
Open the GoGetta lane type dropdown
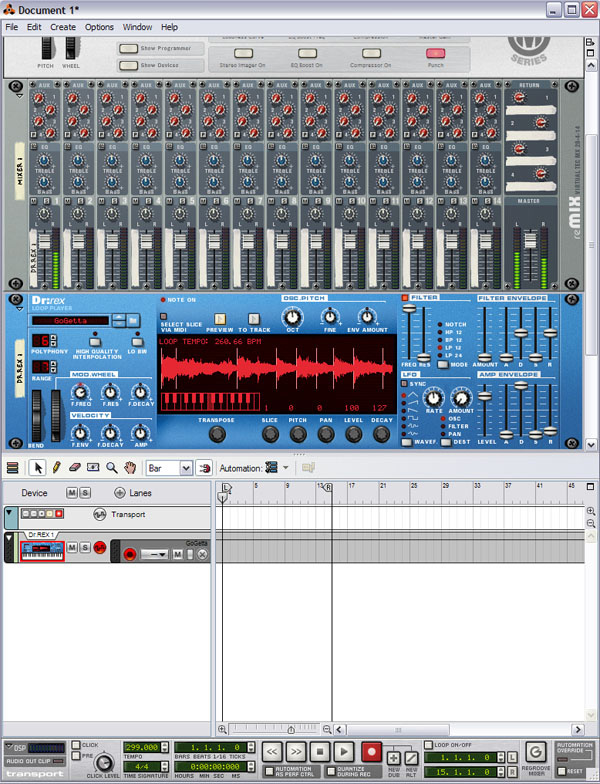pos(154,554)
